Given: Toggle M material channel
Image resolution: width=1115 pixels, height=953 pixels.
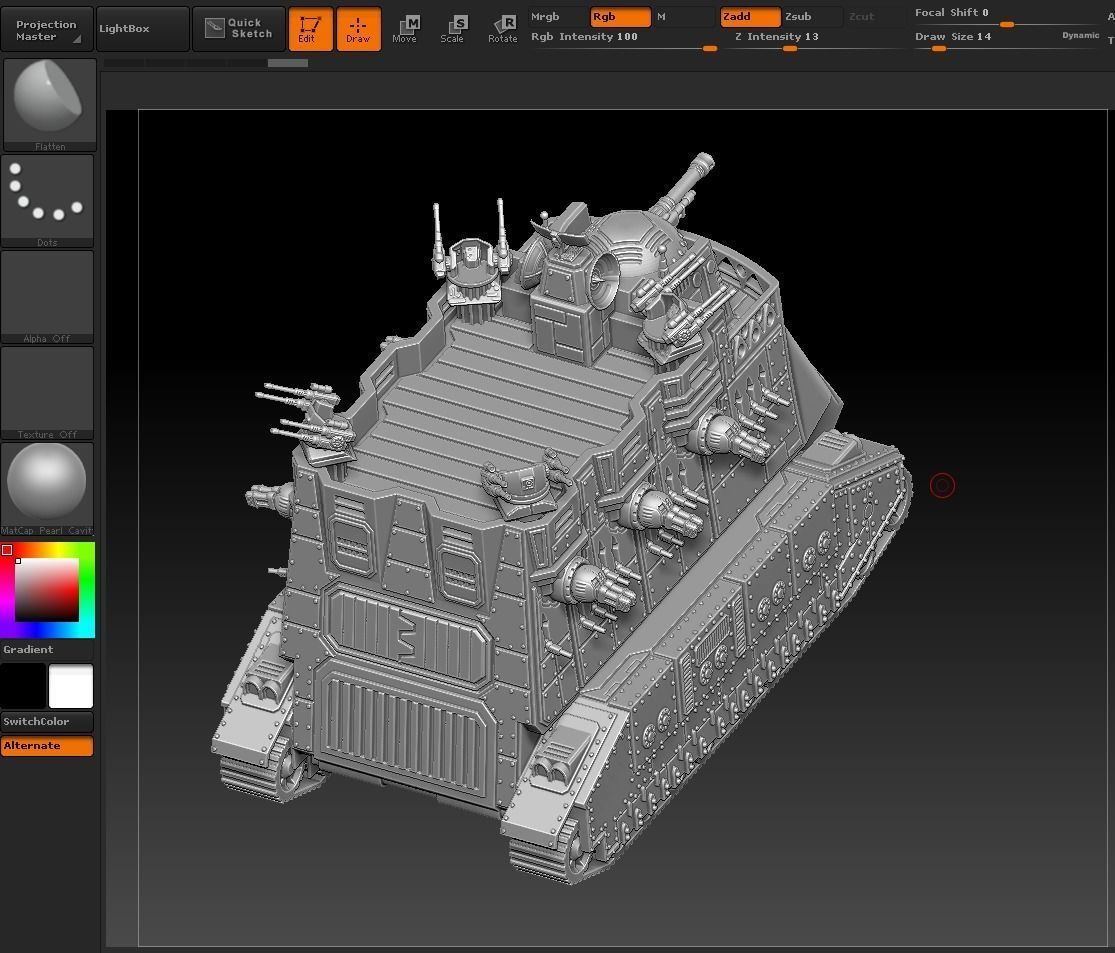Looking at the screenshot, I should (x=683, y=16).
